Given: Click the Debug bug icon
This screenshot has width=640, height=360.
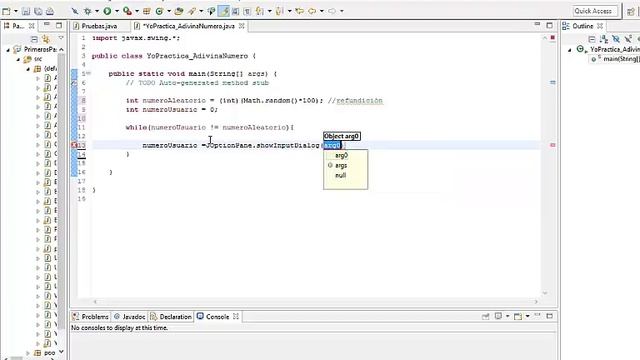Looking at the screenshot, I should [x=87, y=11].
